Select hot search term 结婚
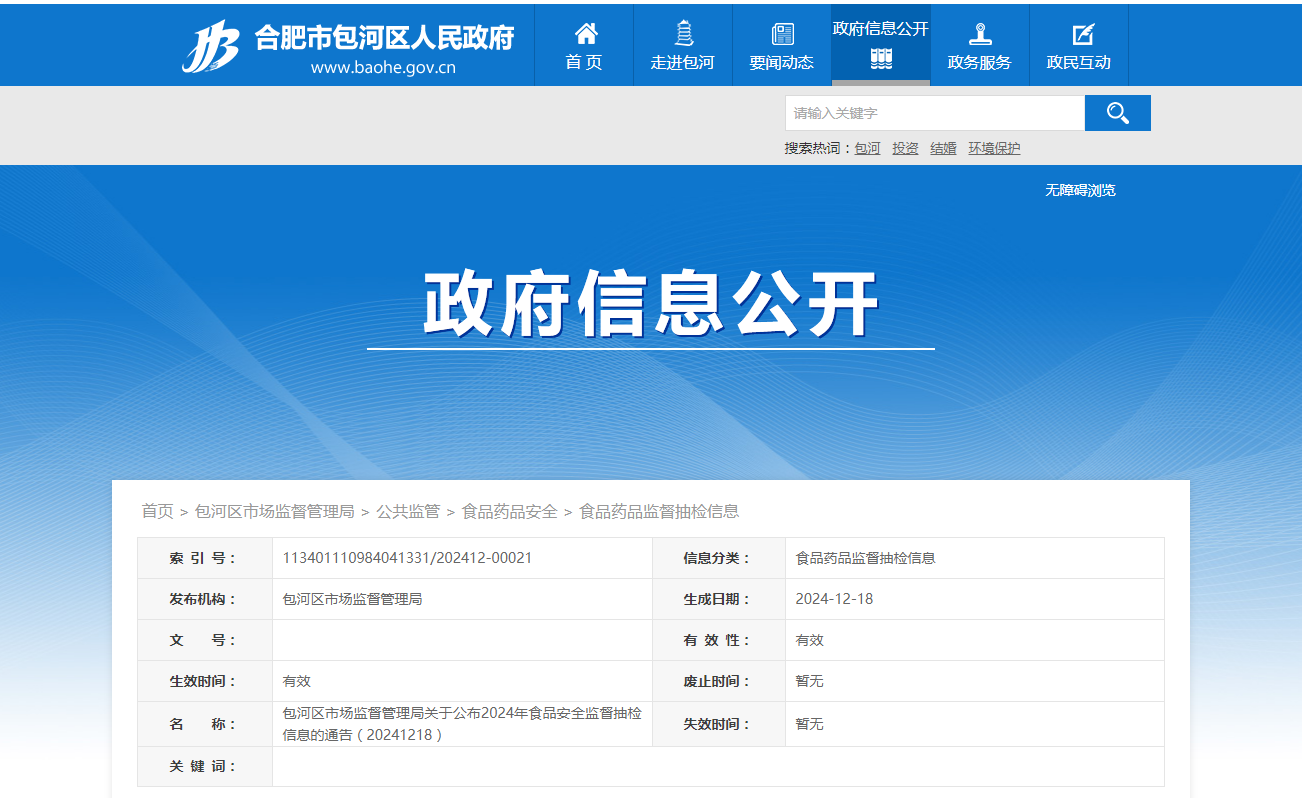Viewport: 1302px width, 798px height. point(943,148)
